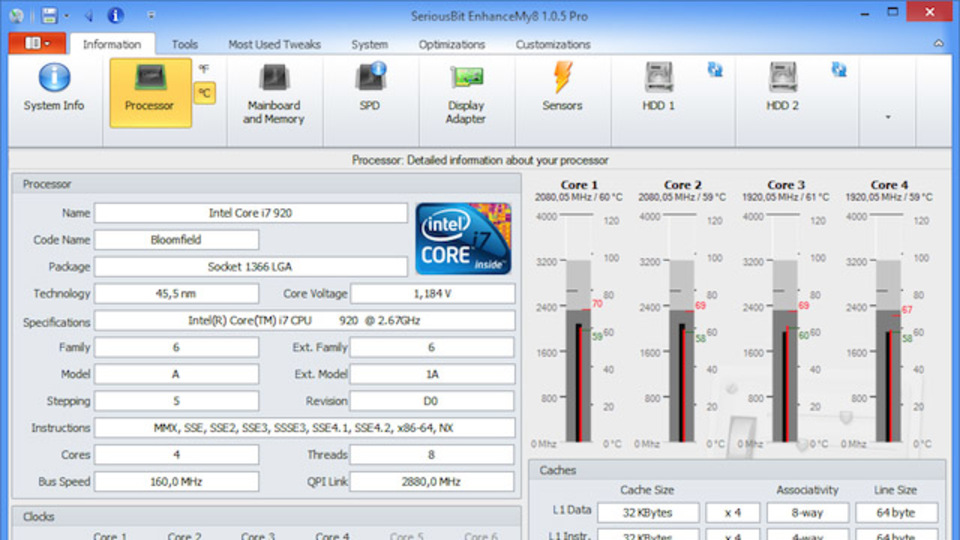This screenshot has height=540, width=960.
Task: Click the Name field showing Intel Core i7 920
Action: [250, 213]
